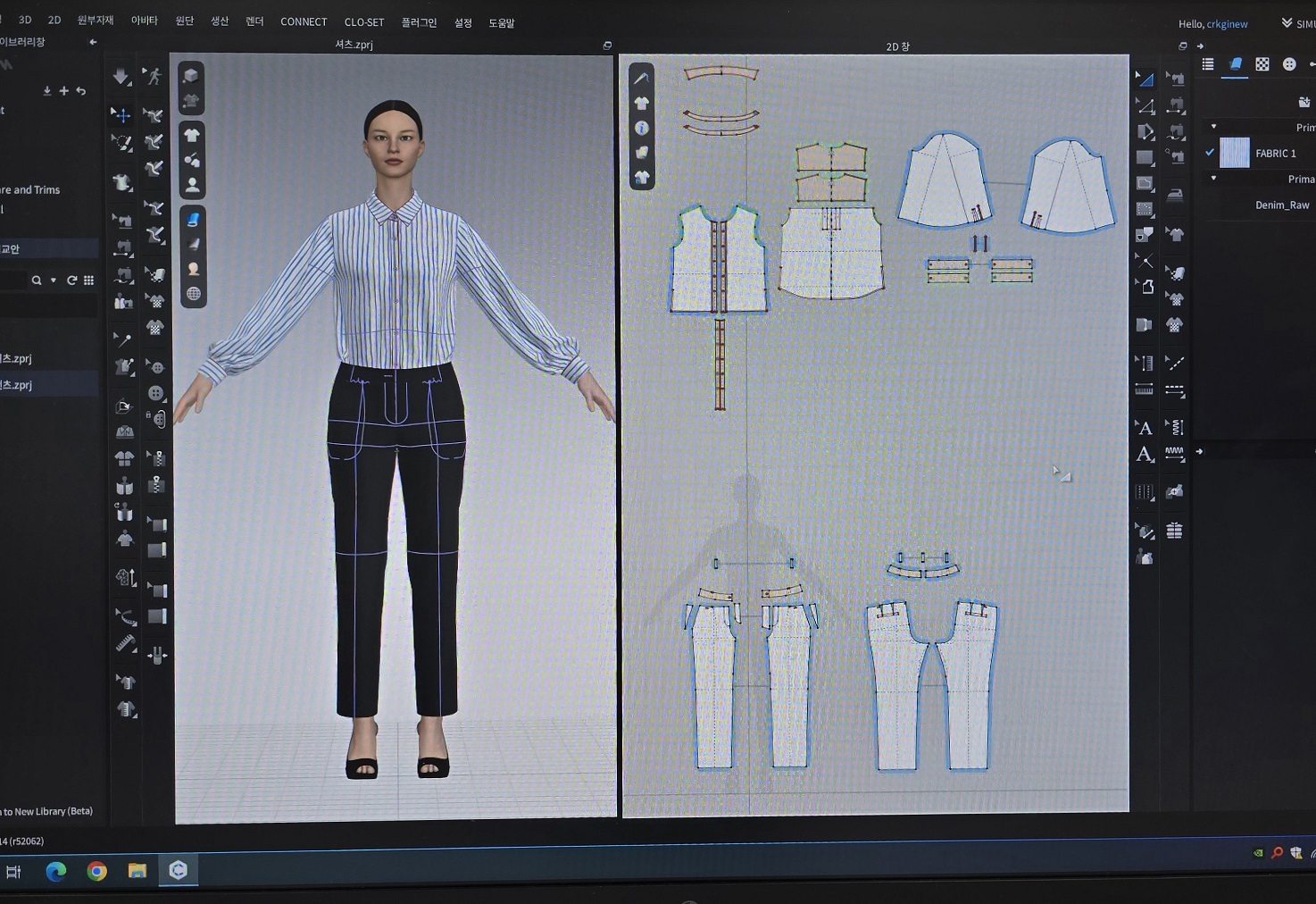Screen dimensions: 1316x904
Task: Click the Simulate down-arrow tool icon
Action: click(x=121, y=77)
